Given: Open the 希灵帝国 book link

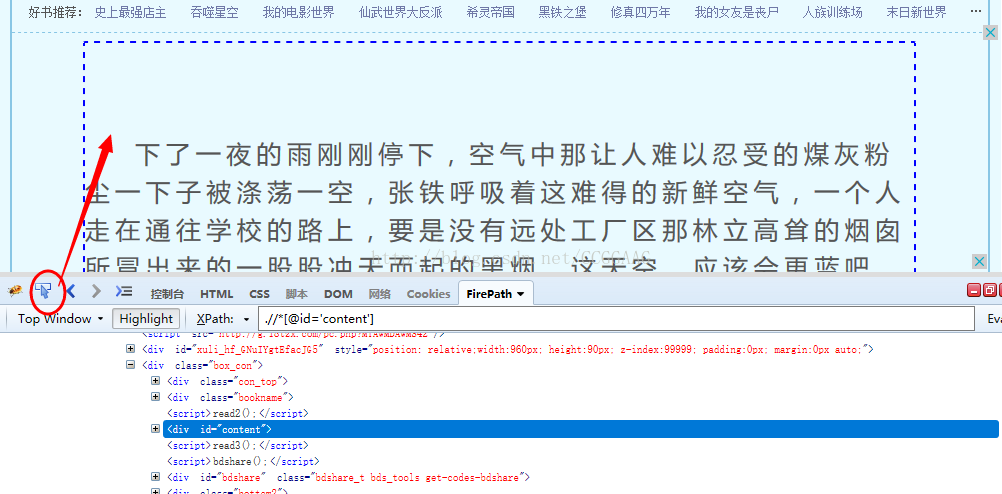Looking at the screenshot, I should [x=491, y=12].
